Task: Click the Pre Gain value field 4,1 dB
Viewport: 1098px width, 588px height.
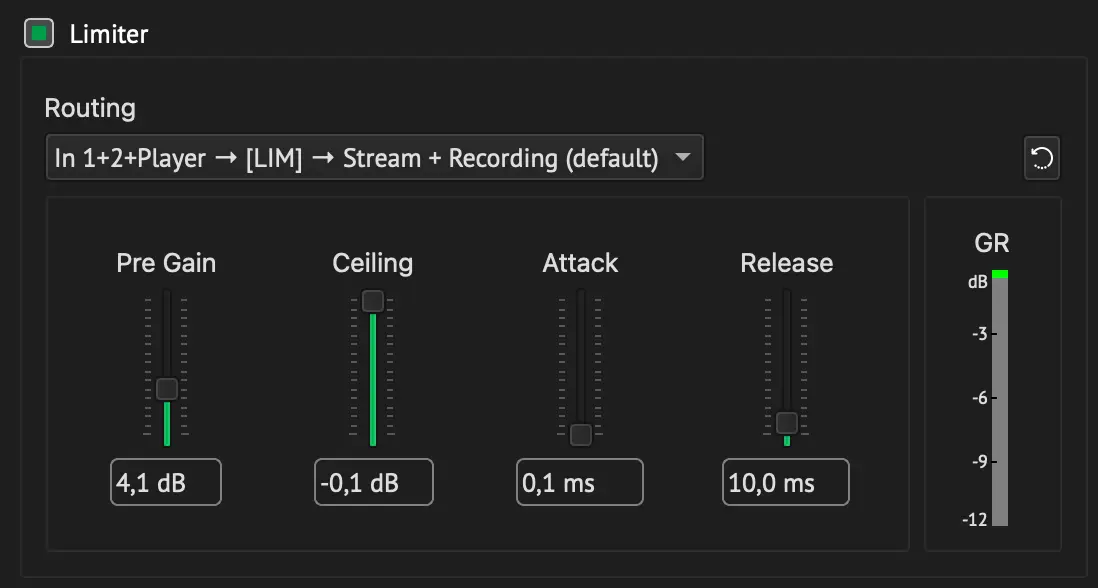Action: 166,482
